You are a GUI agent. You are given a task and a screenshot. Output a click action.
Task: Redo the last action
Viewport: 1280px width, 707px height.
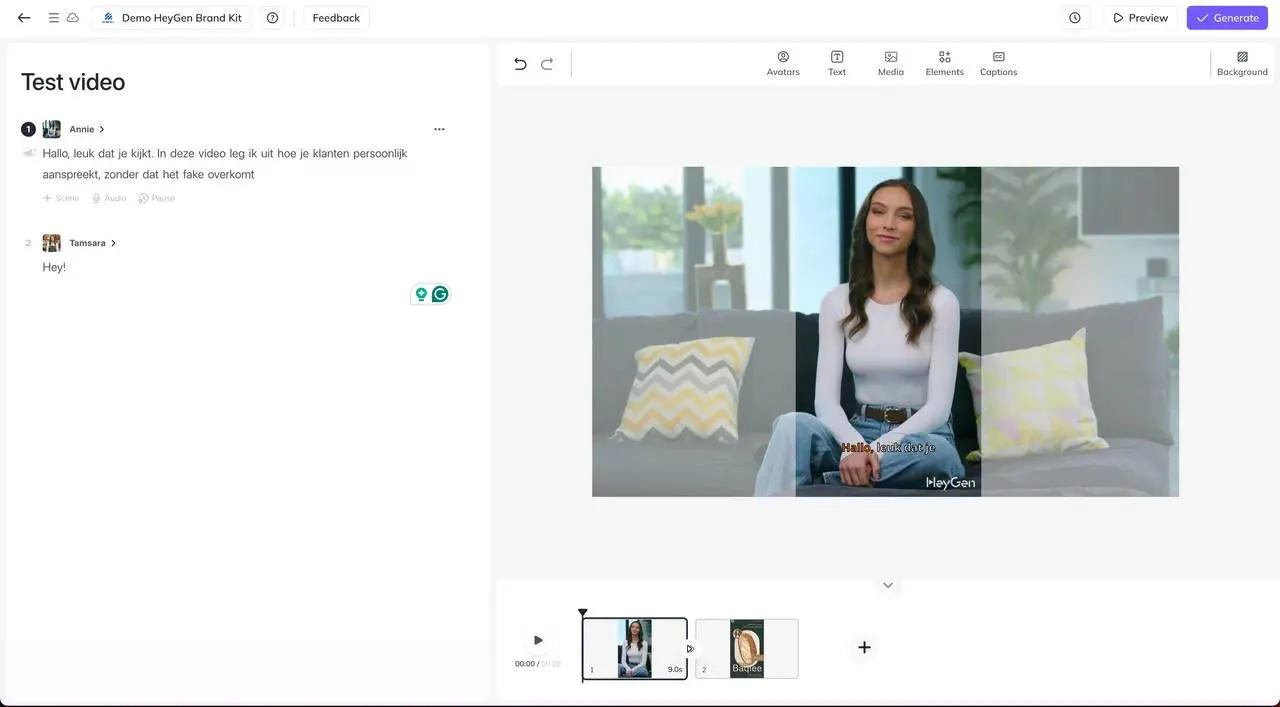[x=547, y=64]
